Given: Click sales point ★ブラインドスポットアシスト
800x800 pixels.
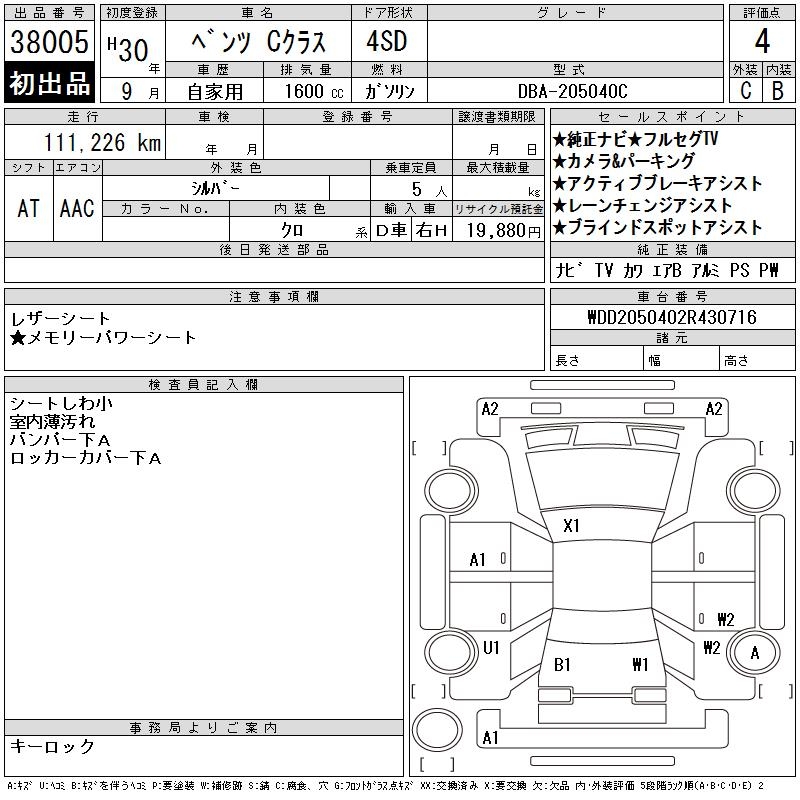Looking at the screenshot, I should [x=657, y=227].
